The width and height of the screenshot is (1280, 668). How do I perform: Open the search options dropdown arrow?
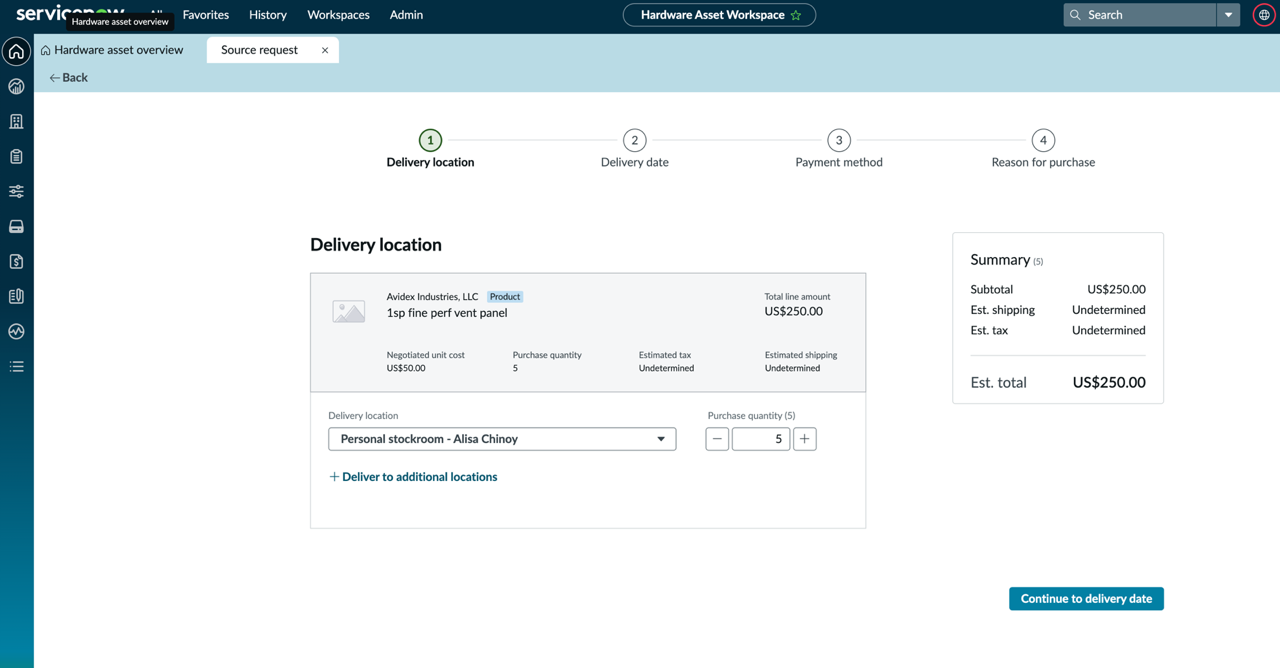(x=1228, y=15)
